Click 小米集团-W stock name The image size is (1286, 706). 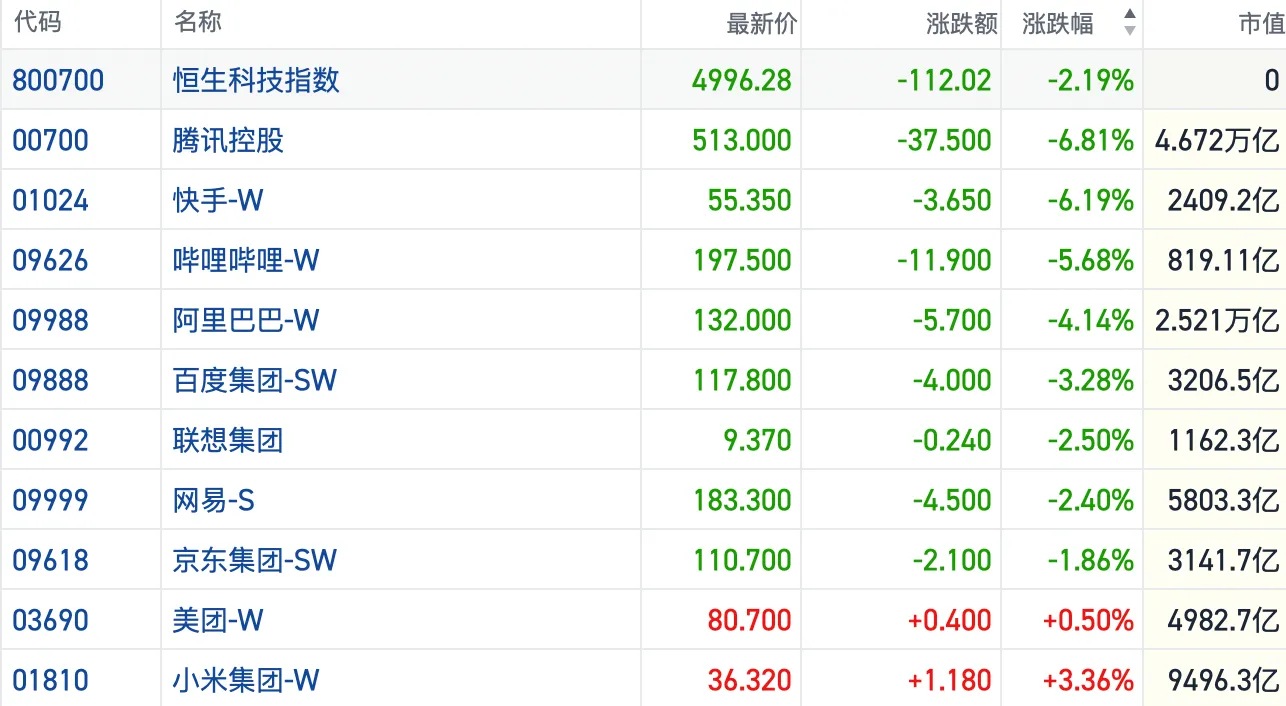coord(246,680)
